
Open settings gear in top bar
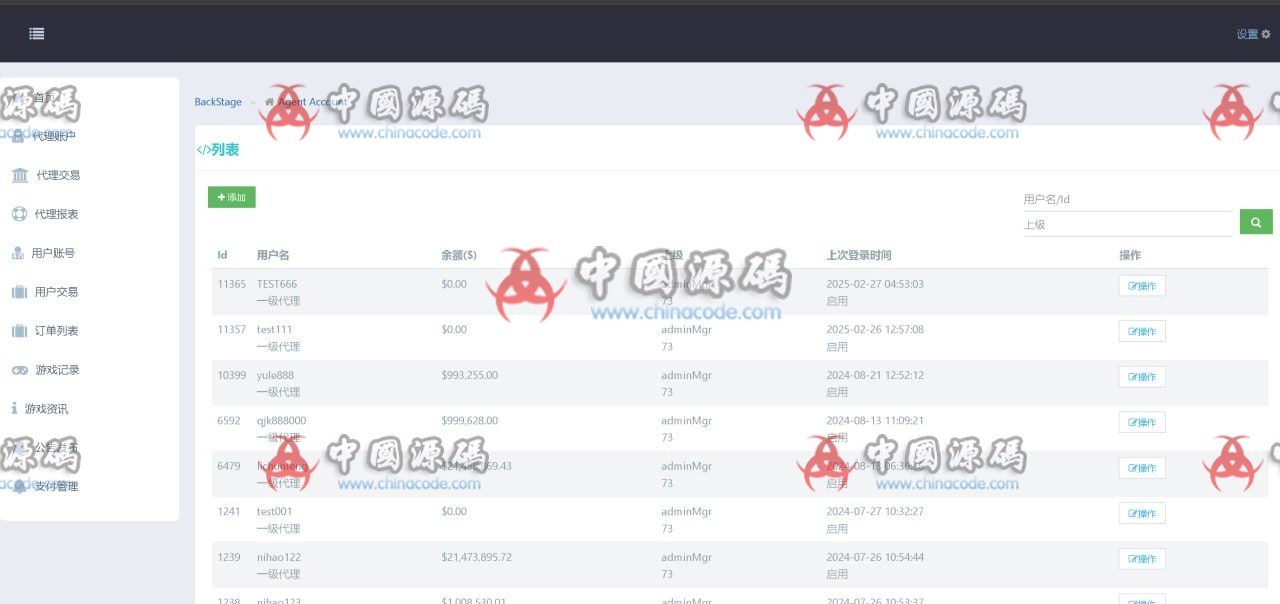pos(1265,34)
